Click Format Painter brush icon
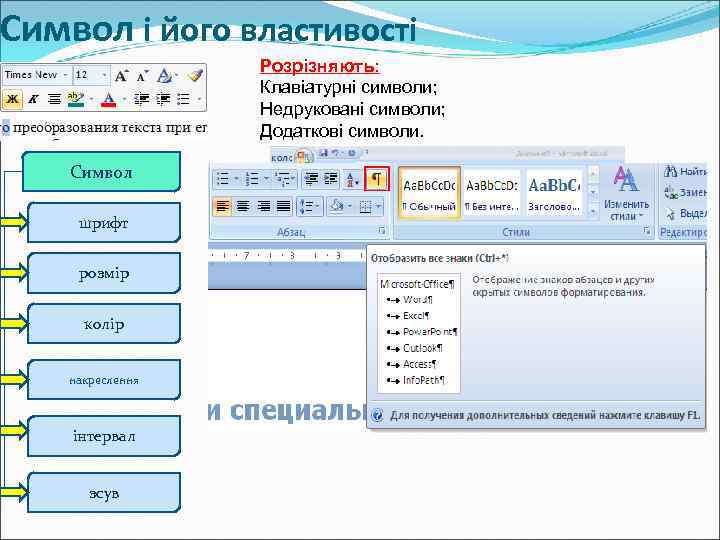720x540 pixels. coord(195,75)
